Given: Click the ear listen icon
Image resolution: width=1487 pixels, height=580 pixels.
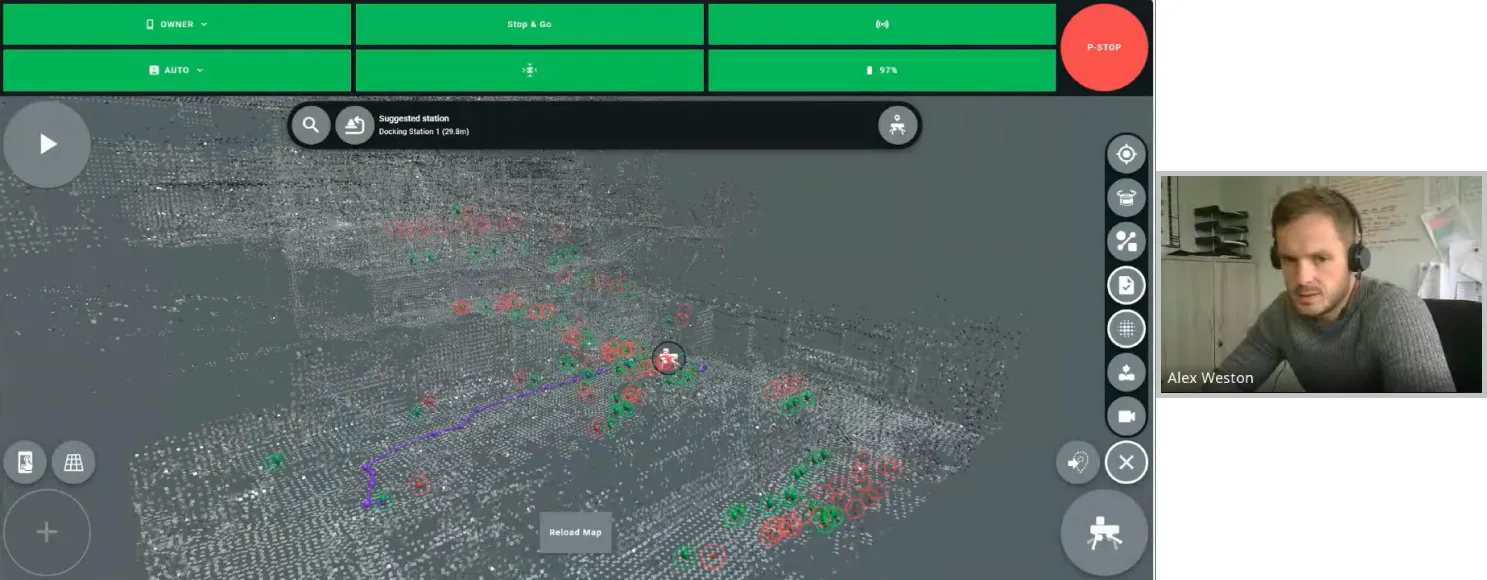Looking at the screenshot, I should tap(1077, 462).
